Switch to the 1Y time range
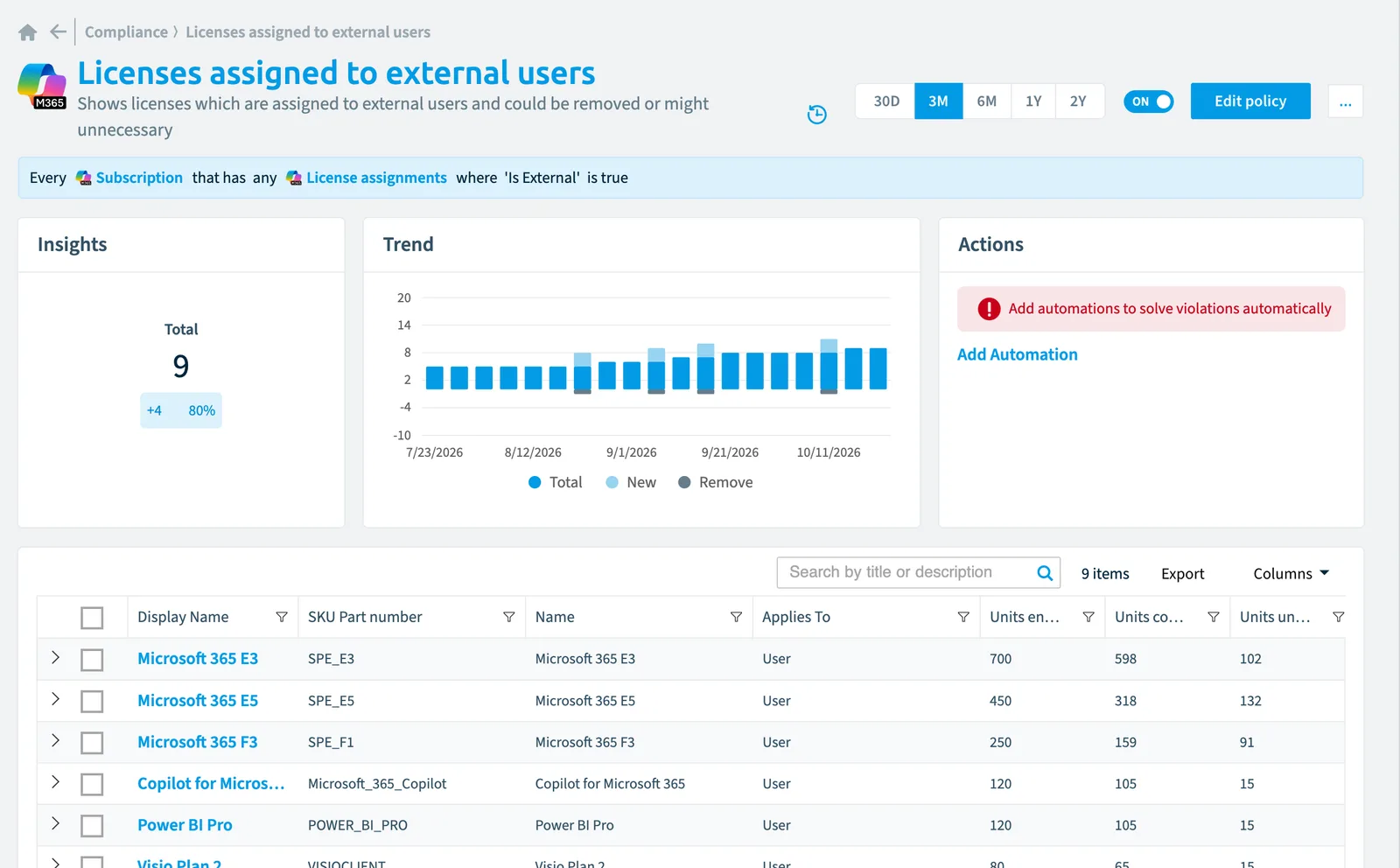 pos(1033,101)
